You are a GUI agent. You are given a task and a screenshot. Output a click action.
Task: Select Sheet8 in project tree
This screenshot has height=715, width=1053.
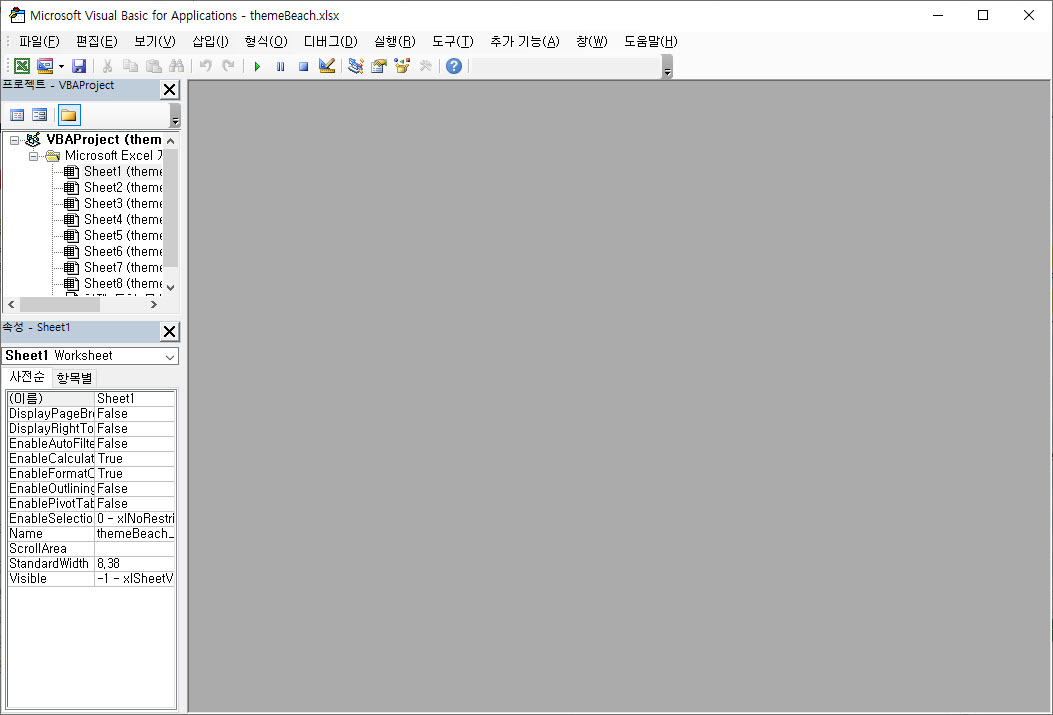123,283
